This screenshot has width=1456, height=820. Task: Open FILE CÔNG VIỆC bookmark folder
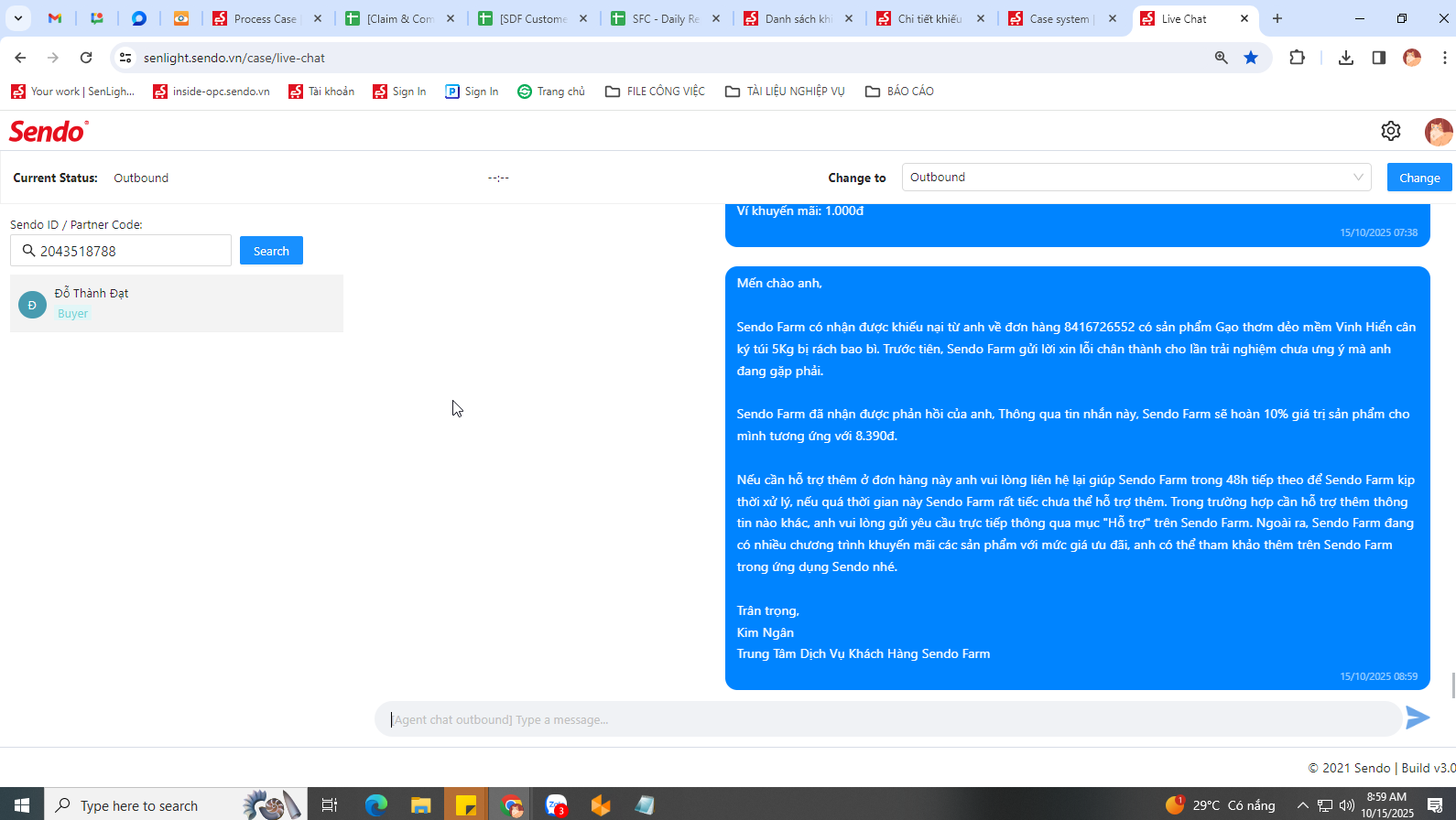655,92
